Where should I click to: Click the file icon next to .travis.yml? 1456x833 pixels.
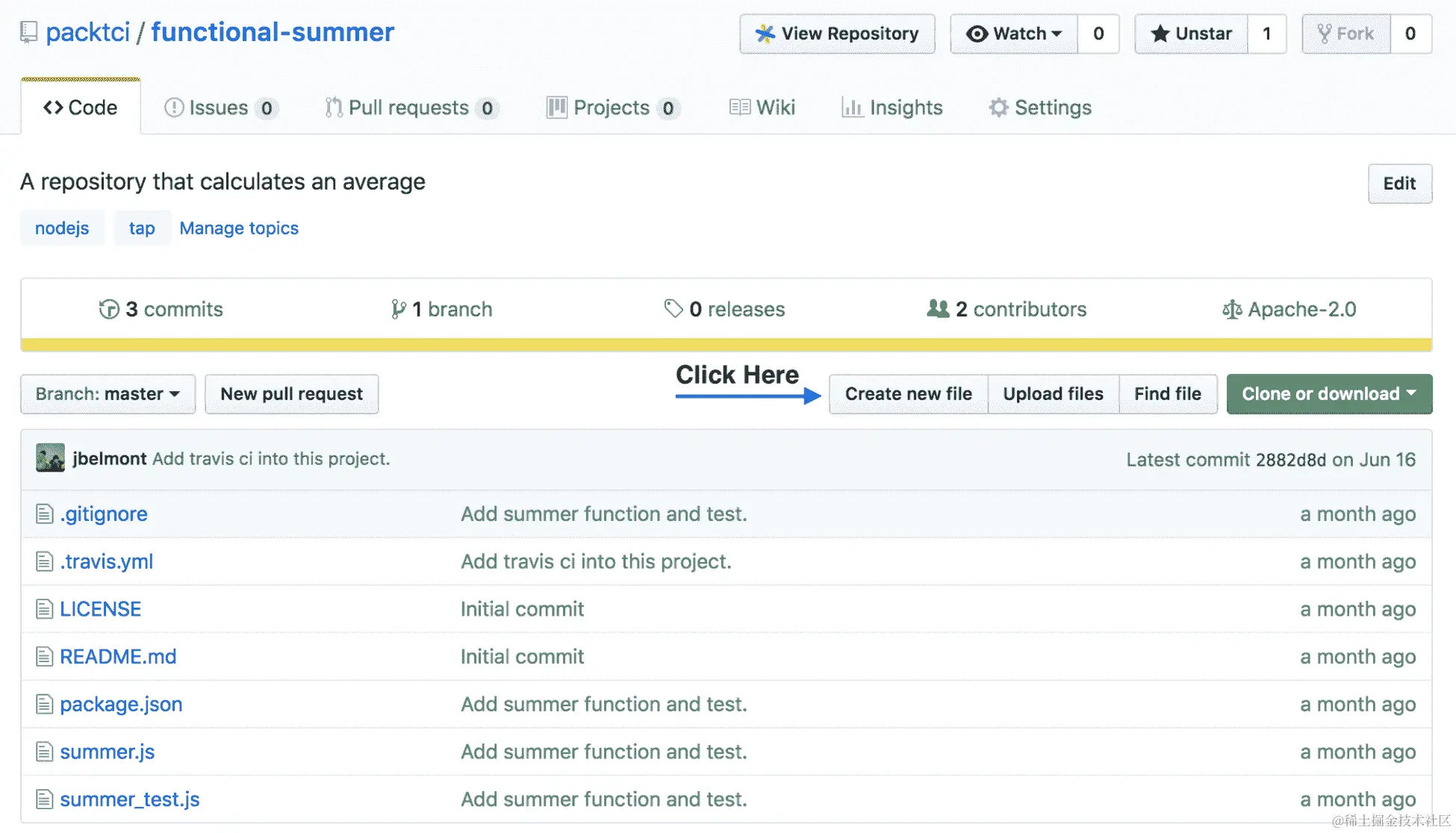click(45, 561)
